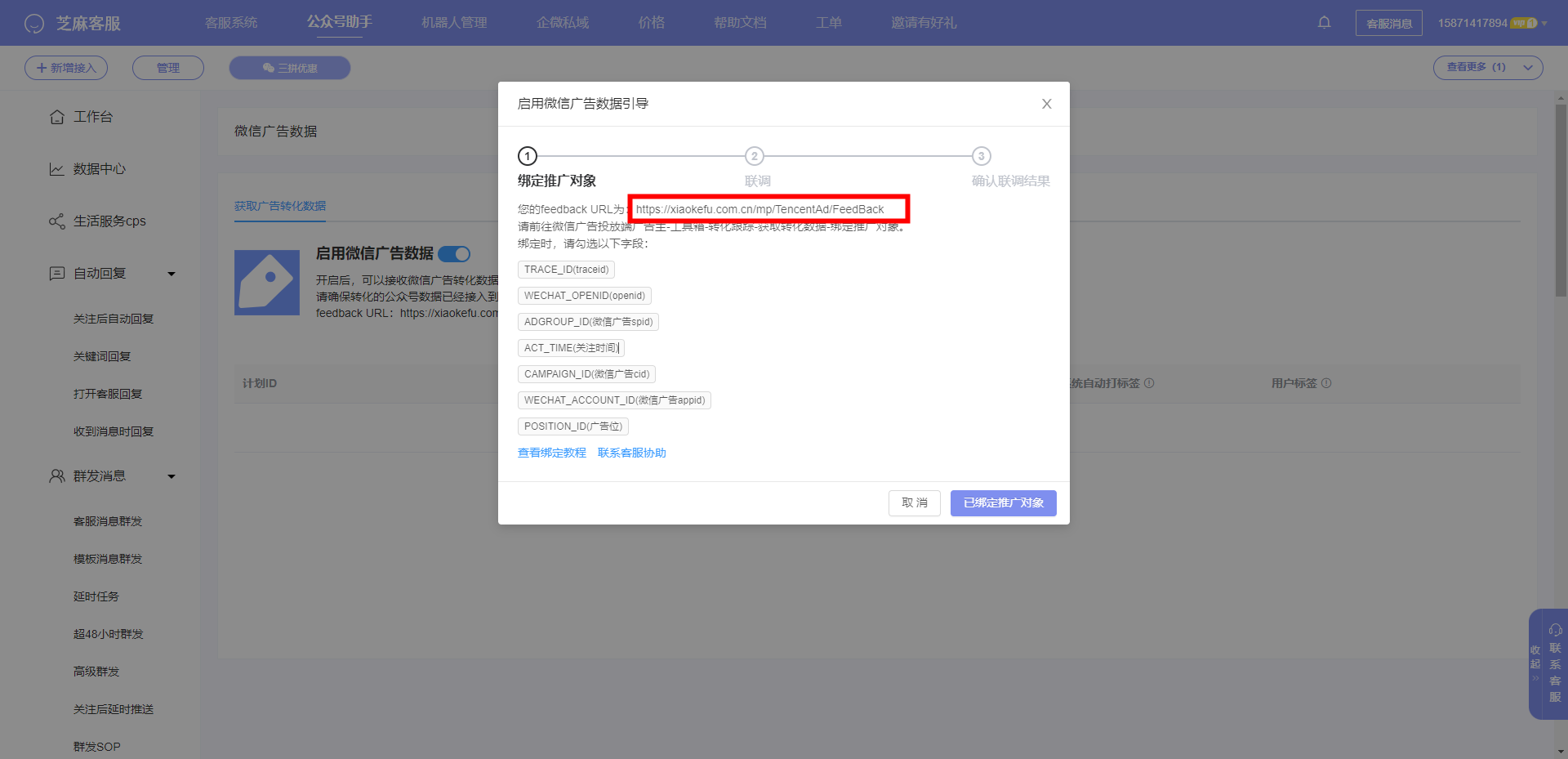Open the 帮助文档 top menu

pos(740,23)
